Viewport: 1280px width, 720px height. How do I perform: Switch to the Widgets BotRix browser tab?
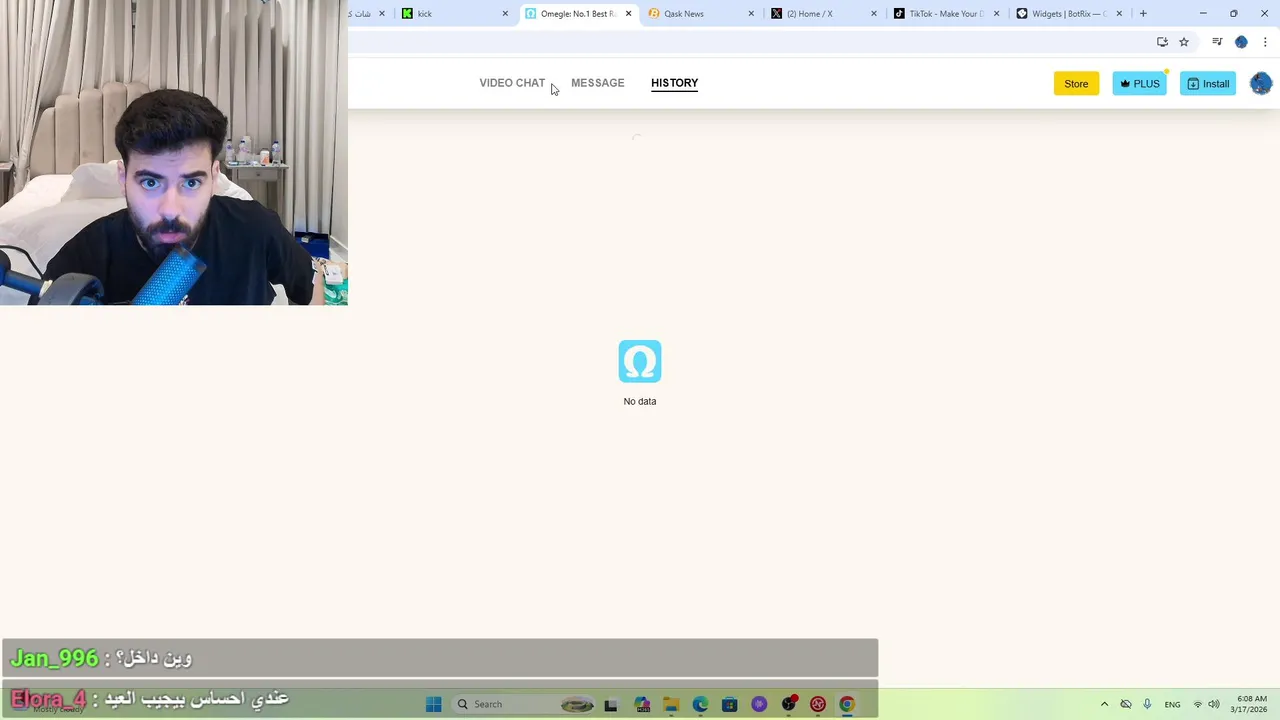tap(1070, 14)
